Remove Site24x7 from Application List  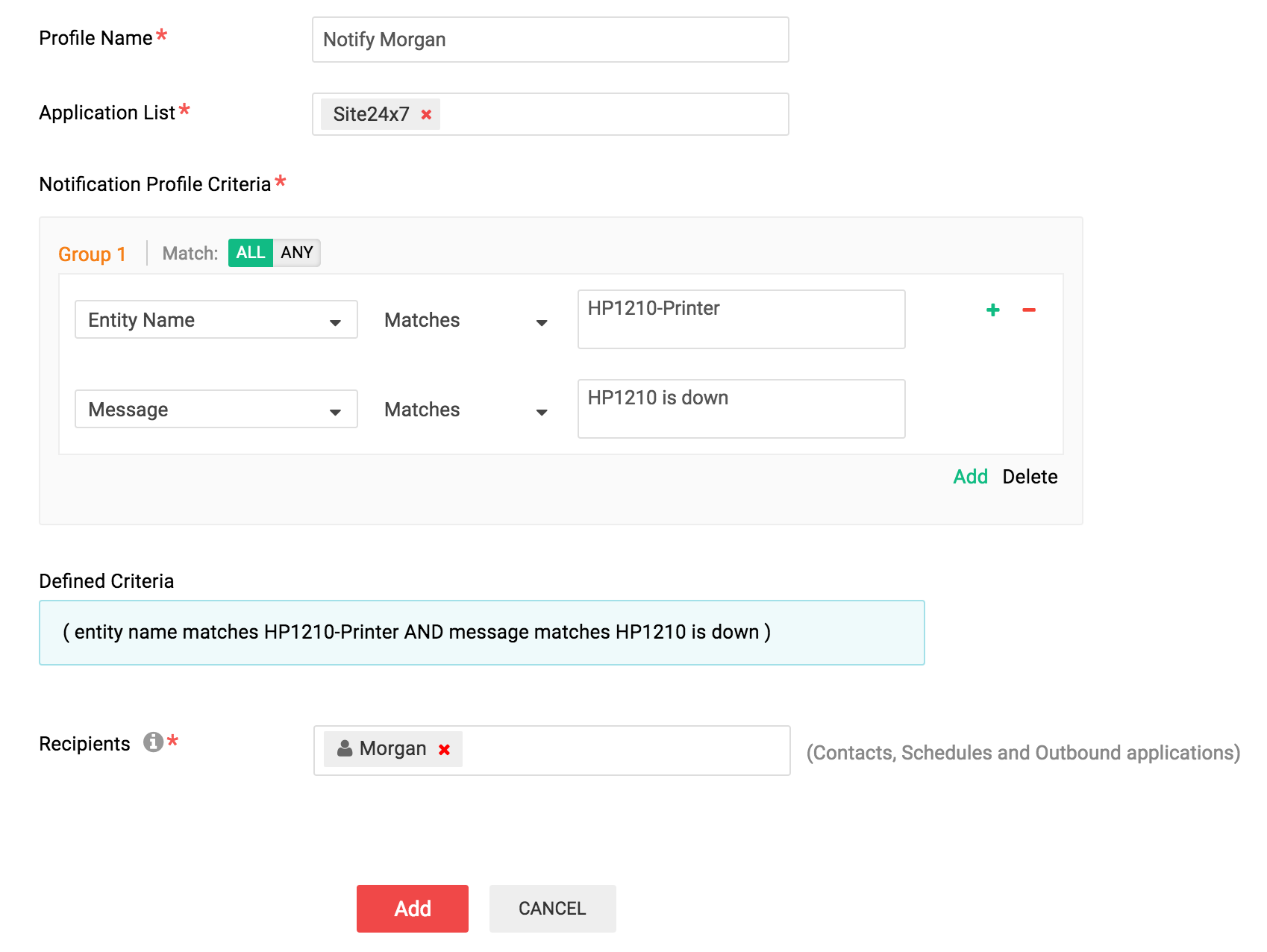(426, 115)
